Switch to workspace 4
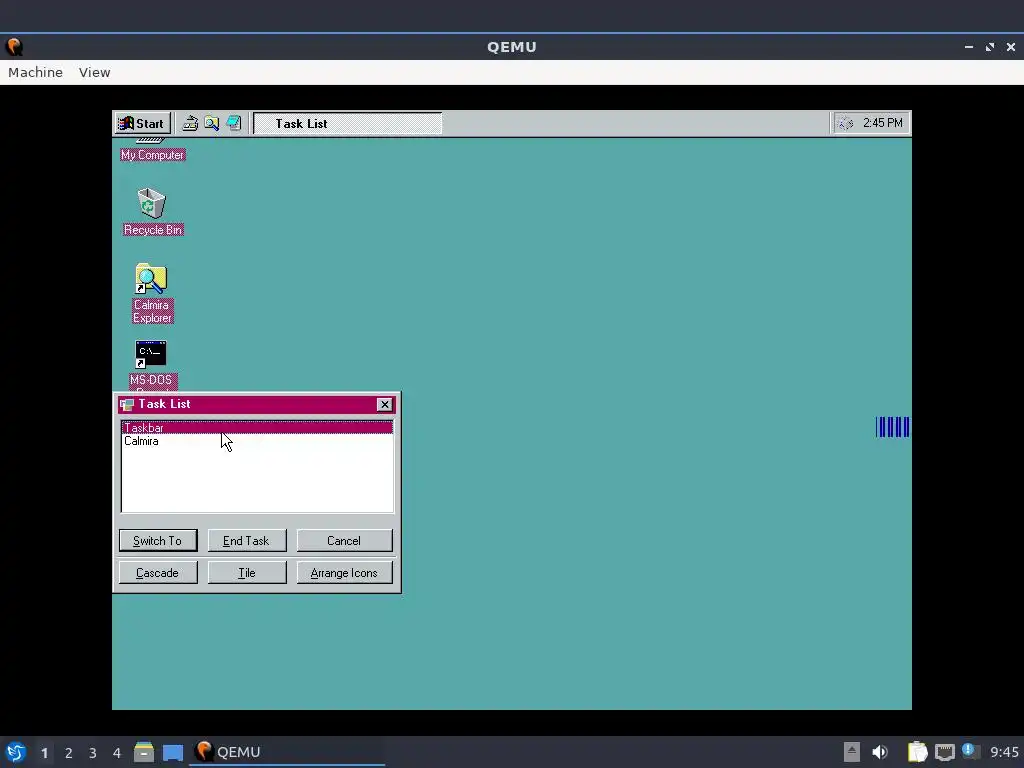The width and height of the screenshot is (1024, 768). point(117,753)
